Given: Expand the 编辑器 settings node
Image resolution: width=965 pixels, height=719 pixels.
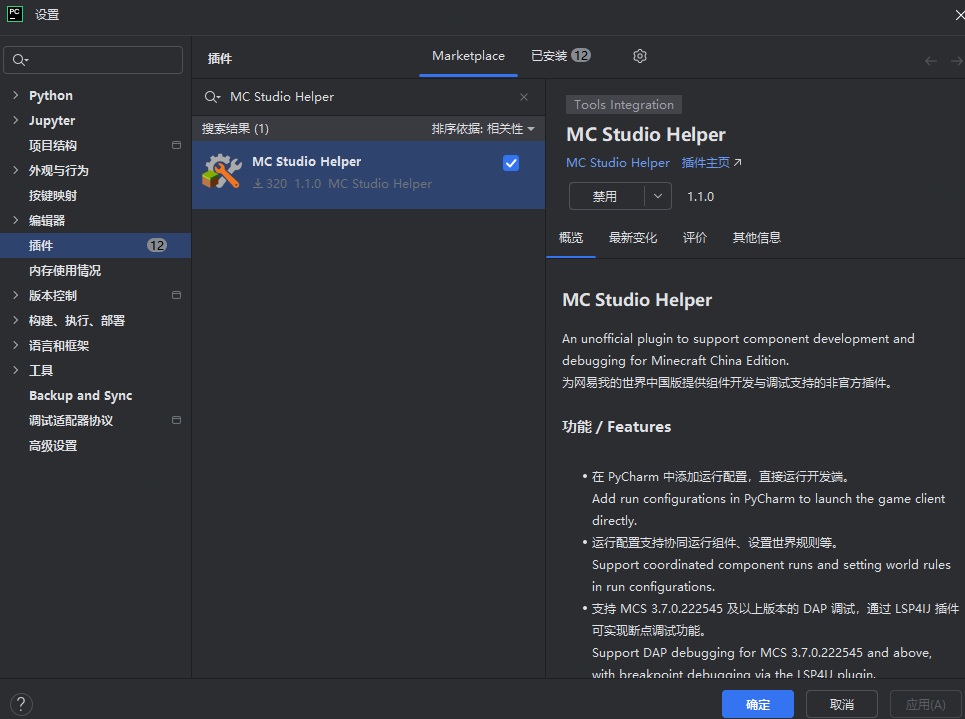Looking at the screenshot, I should pos(15,221).
